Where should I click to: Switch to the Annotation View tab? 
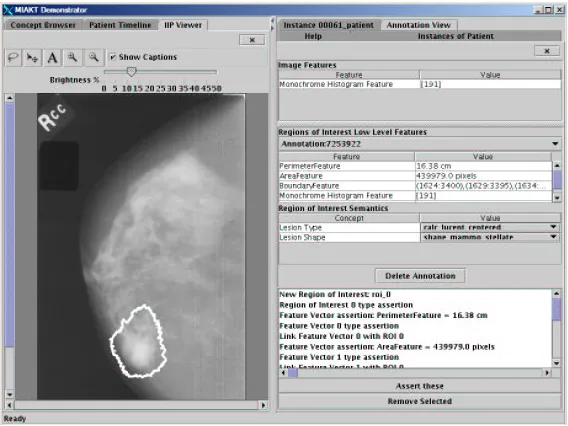click(419, 25)
